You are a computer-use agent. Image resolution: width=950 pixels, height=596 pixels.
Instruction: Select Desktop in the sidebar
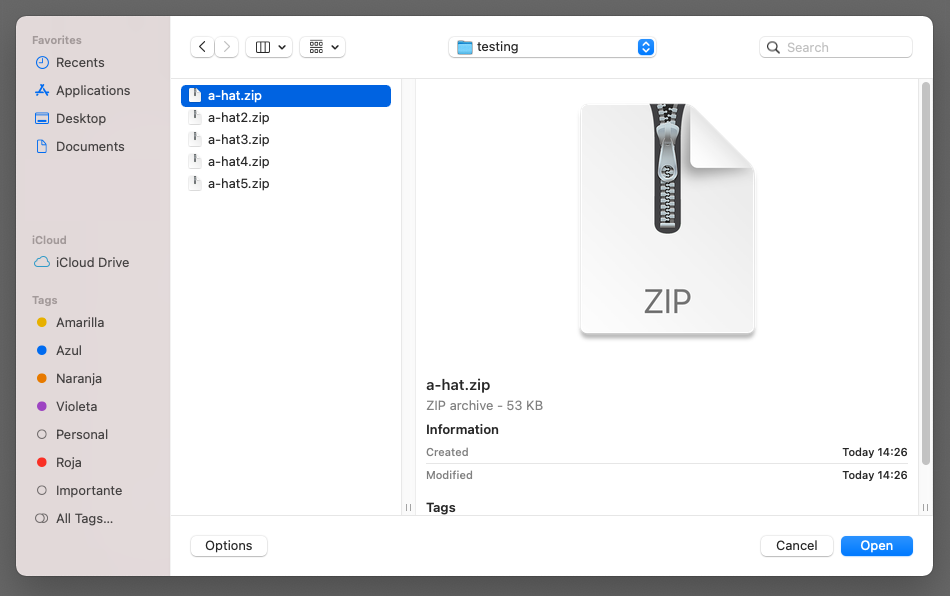point(80,118)
